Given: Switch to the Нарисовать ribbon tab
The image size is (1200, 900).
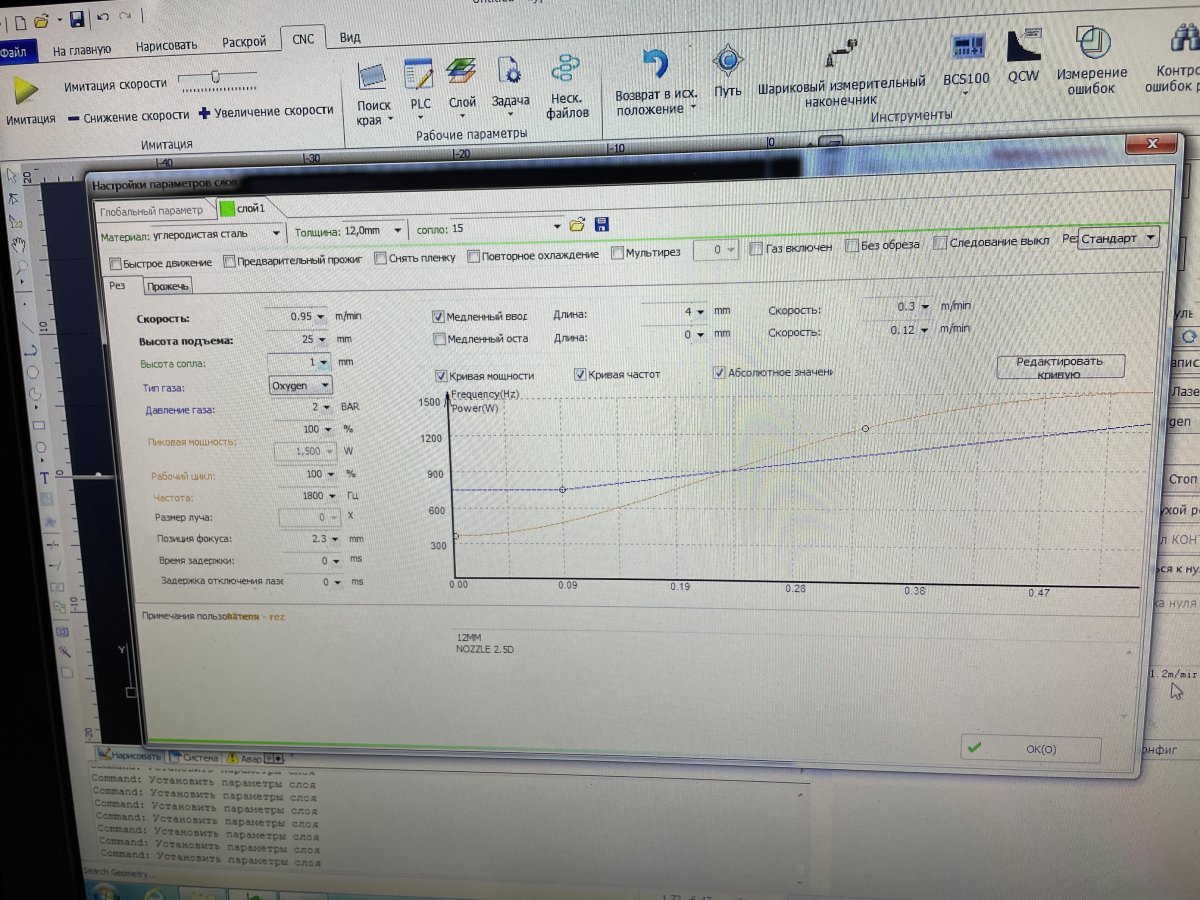Looking at the screenshot, I should click(167, 45).
